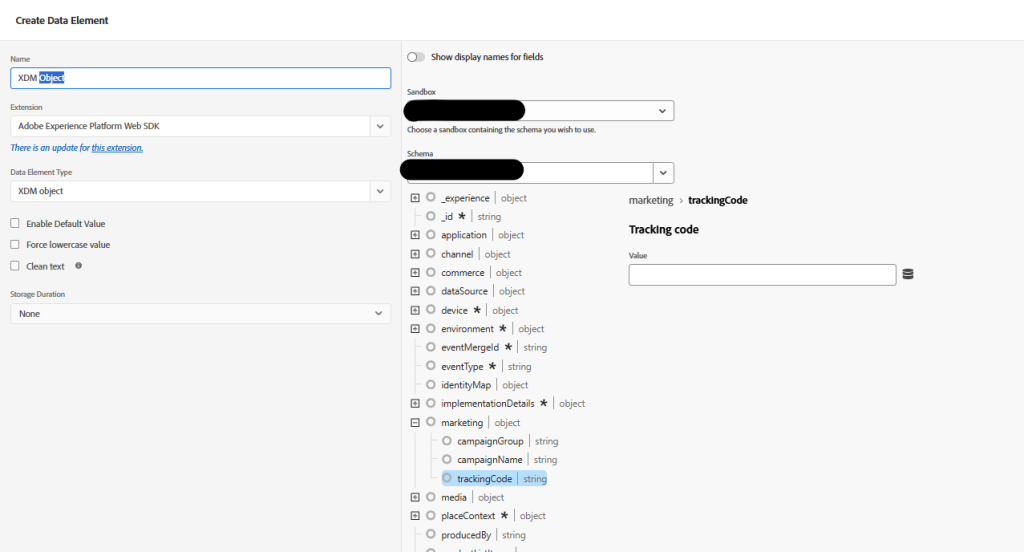Select the _experience radio circle
This screenshot has height=552, width=1024.
(x=430, y=197)
